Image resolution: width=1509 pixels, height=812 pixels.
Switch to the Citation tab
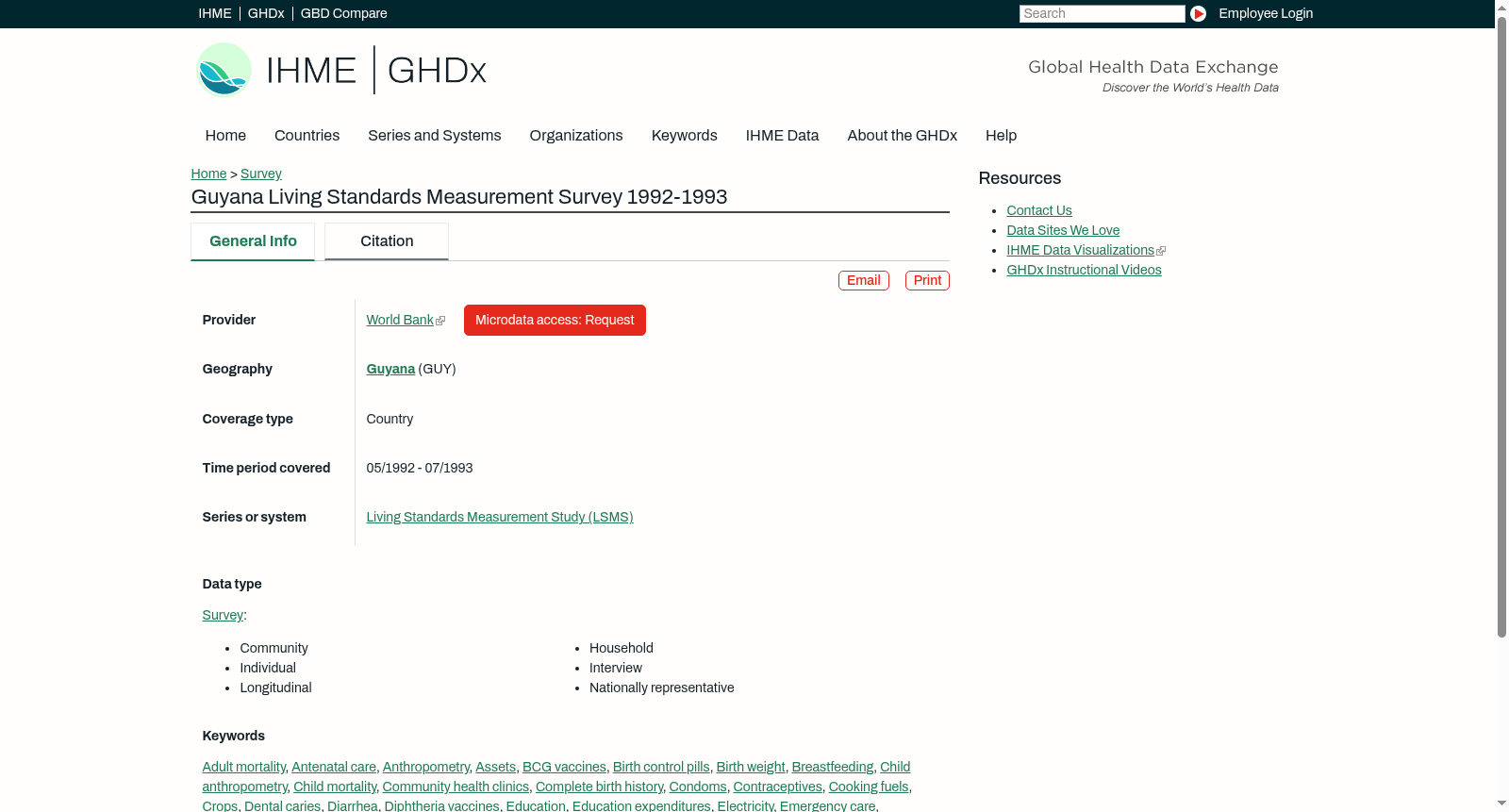387,241
